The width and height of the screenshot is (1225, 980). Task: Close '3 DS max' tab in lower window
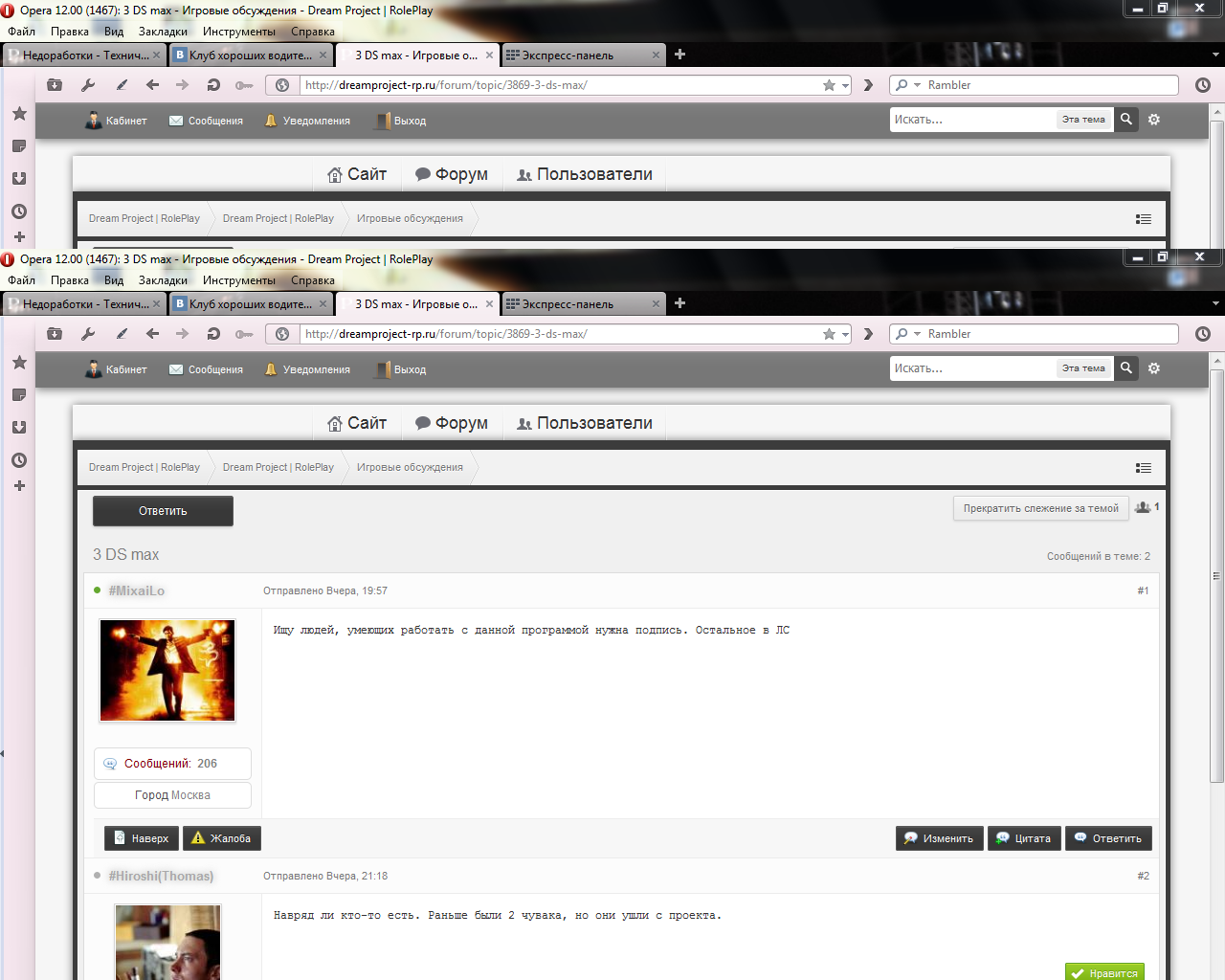point(489,304)
